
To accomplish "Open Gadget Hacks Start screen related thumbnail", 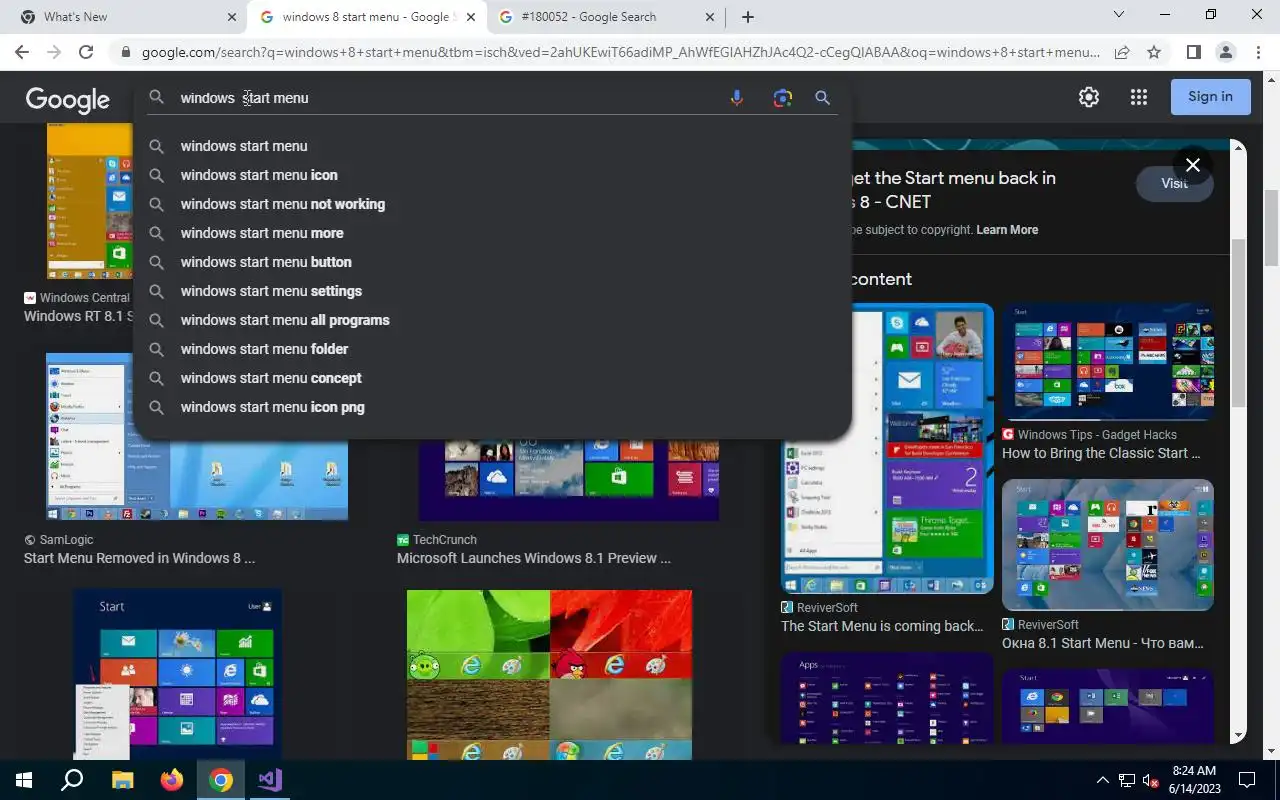I will point(1108,362).
